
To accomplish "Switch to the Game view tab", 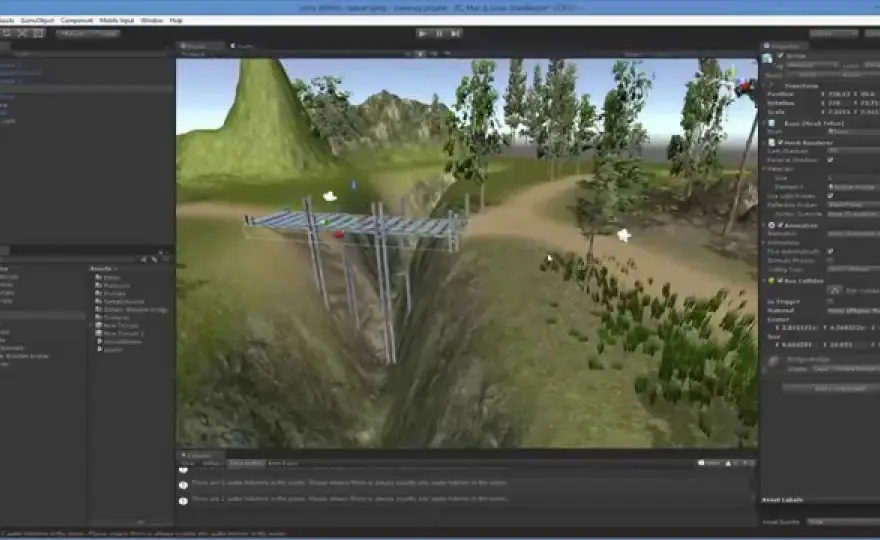I will [x=242, y=46].
